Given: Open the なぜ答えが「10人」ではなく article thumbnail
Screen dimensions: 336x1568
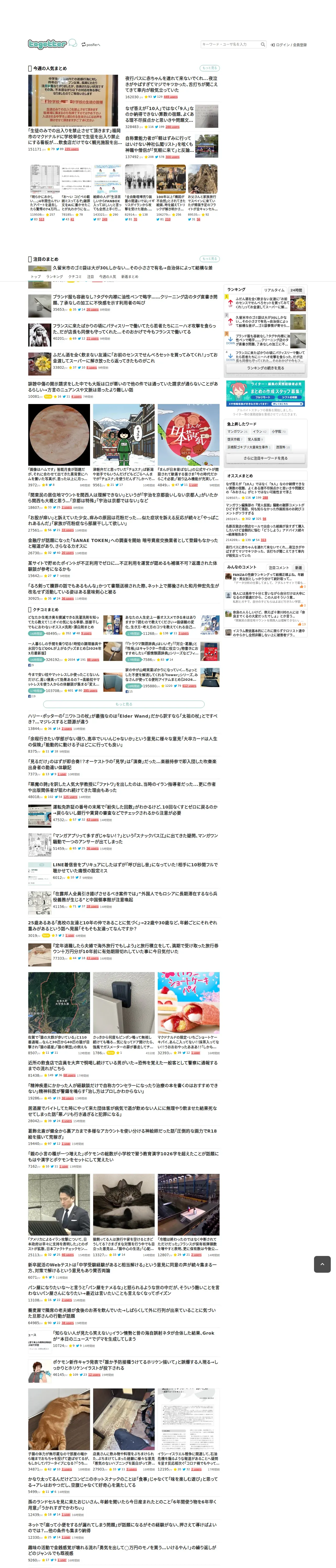Looking at the screenshot, I should (x=207, y=116).
